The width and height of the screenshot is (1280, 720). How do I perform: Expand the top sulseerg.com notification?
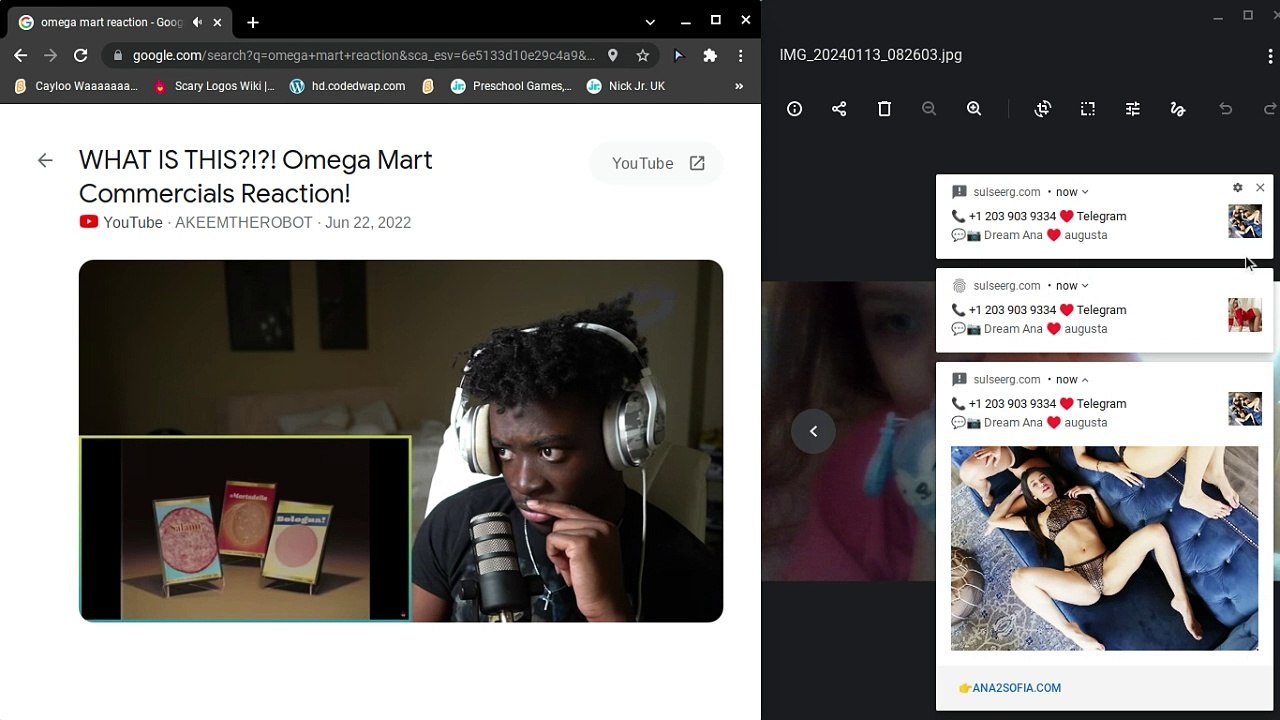(1085, 192)
